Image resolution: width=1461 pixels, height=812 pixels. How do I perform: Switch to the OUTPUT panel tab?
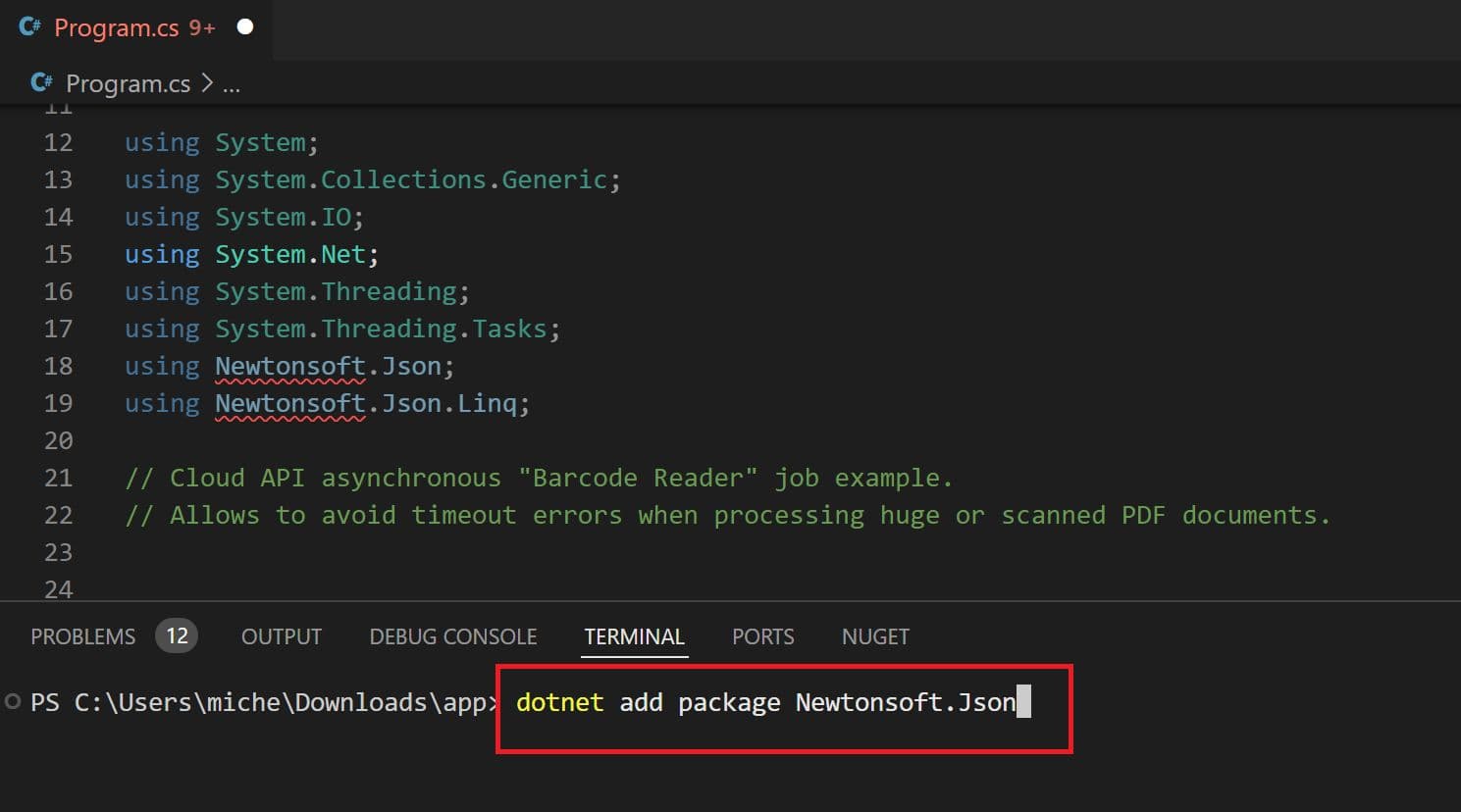282,636
